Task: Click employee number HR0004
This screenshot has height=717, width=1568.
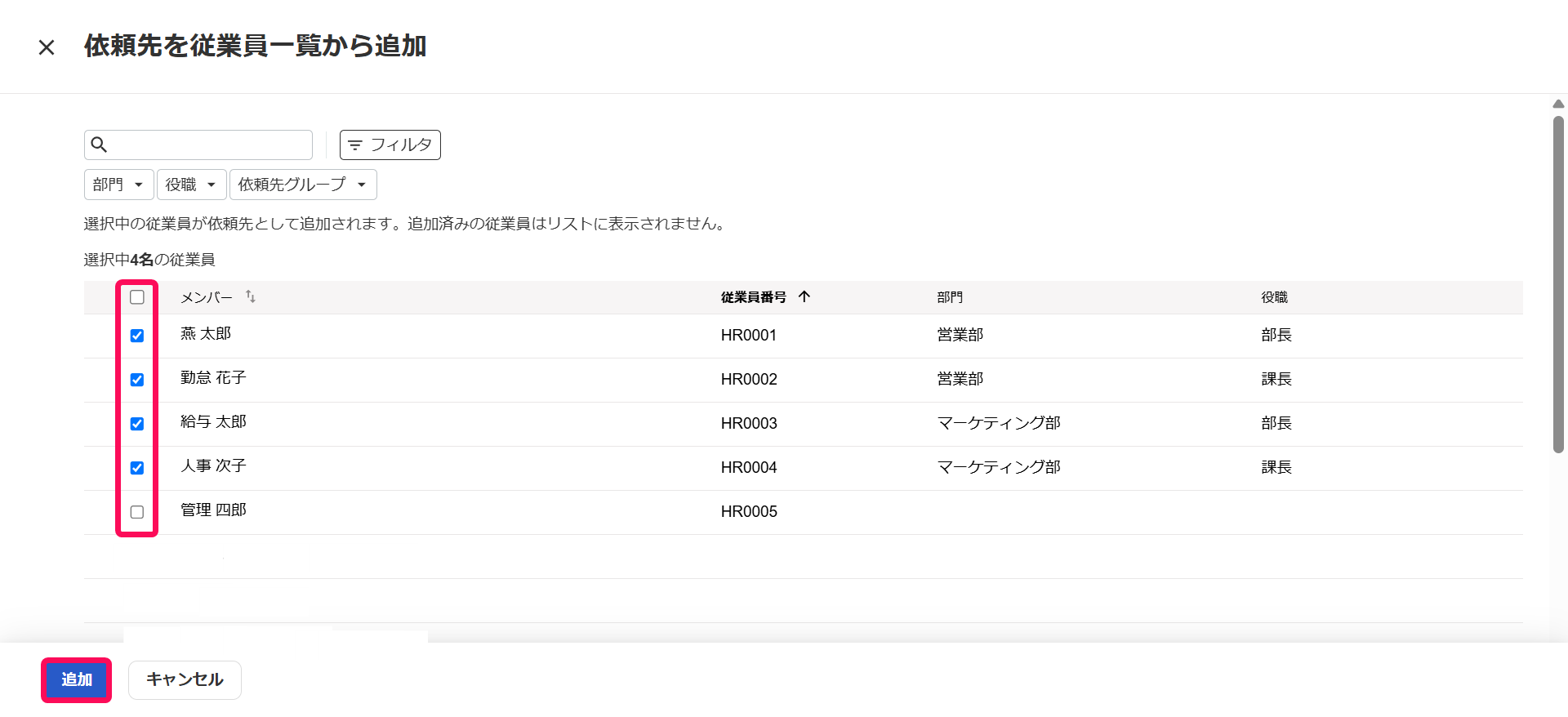Action: click(x=749, y=467)
